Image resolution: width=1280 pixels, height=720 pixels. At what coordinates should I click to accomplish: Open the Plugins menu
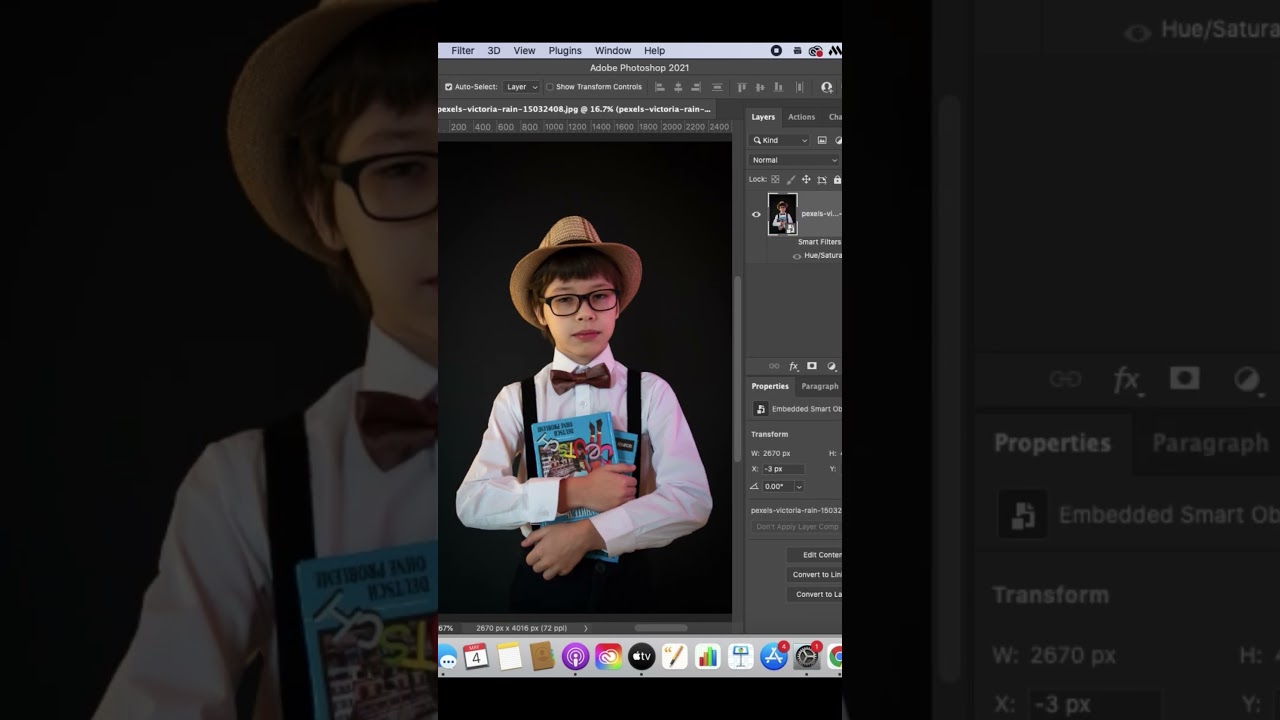pyautogui.click(x=565, y=51)
